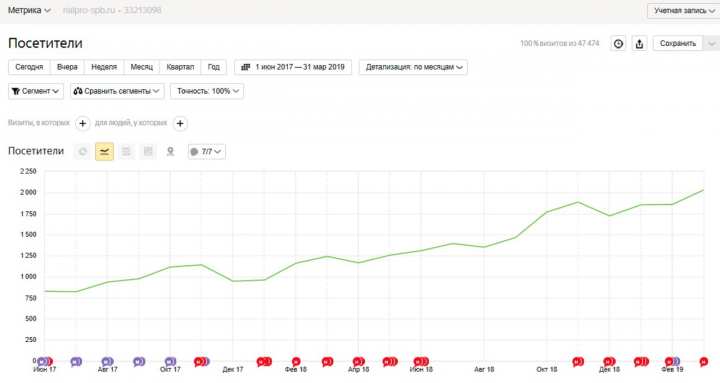Viewport: 720px width, 383px height.
Task: Click the 100 % визитов из 47 474 text
Action: [x=559, y=44]
